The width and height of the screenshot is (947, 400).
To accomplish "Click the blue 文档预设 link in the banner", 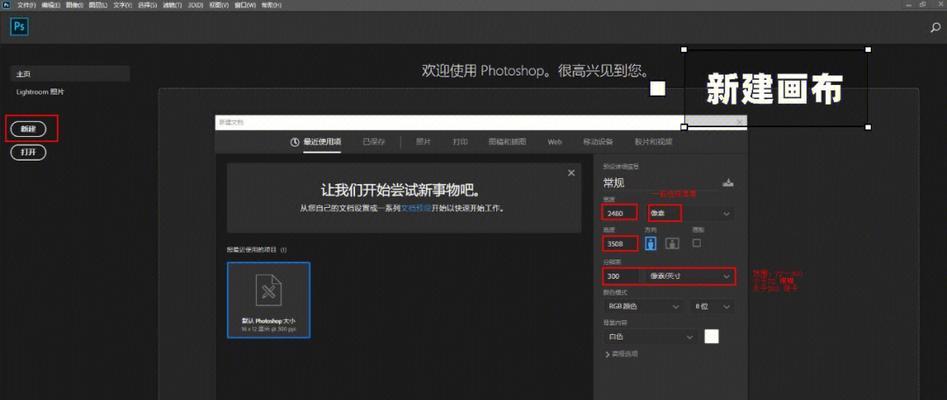I will (416, 208).
